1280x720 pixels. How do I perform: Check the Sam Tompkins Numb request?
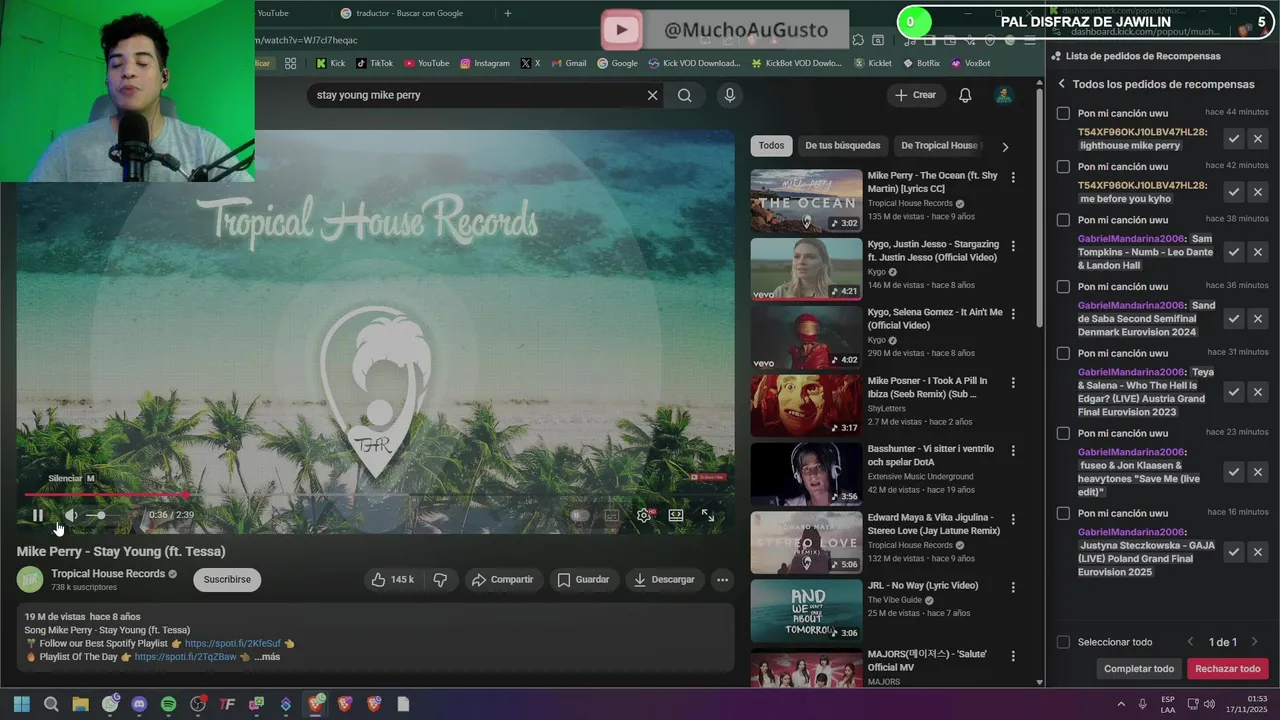pos(1063,220)
